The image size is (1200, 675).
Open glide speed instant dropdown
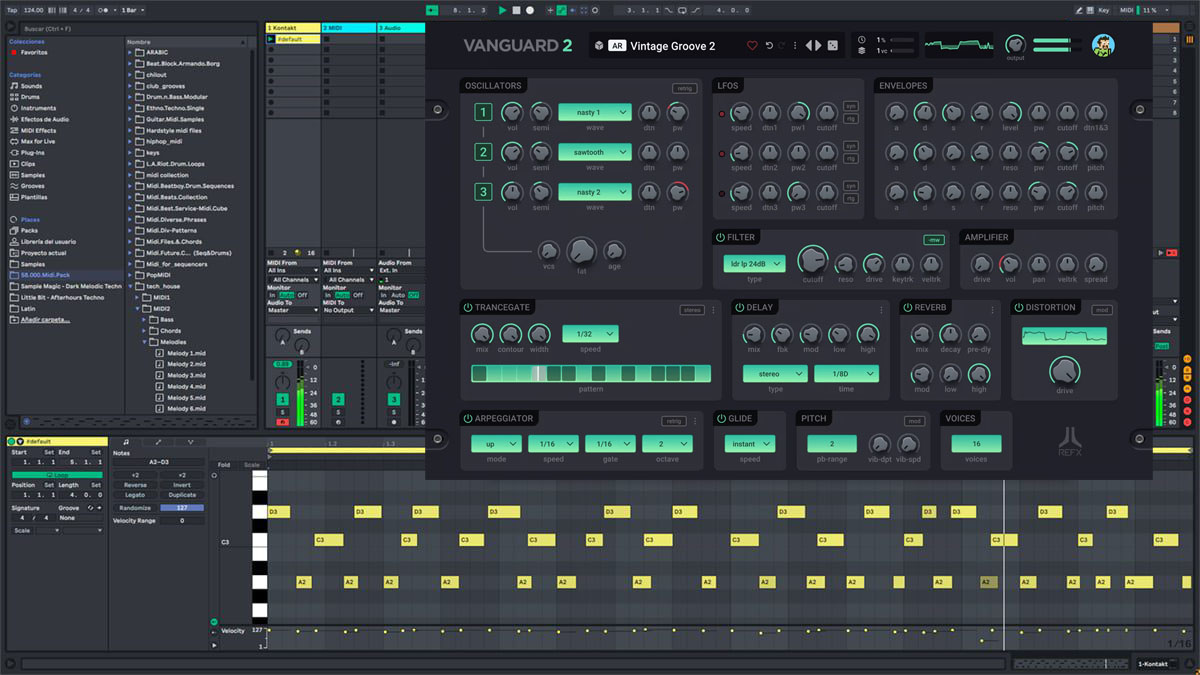(x=750, y=444)
